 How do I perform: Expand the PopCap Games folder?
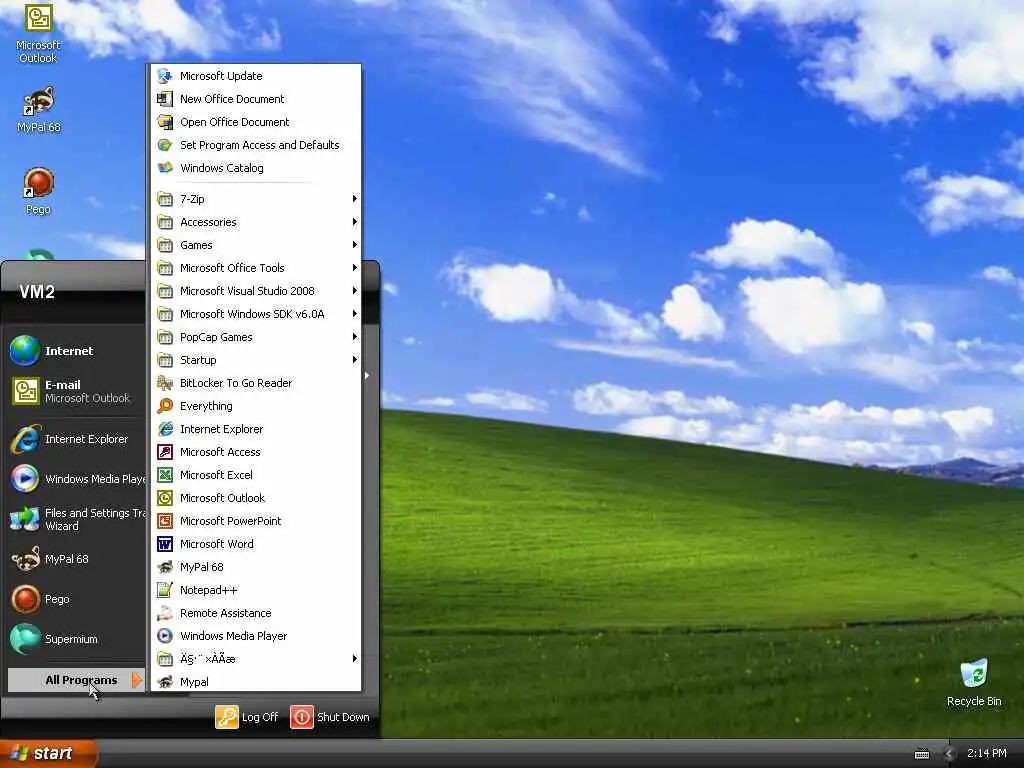click(x=256, y=337)
